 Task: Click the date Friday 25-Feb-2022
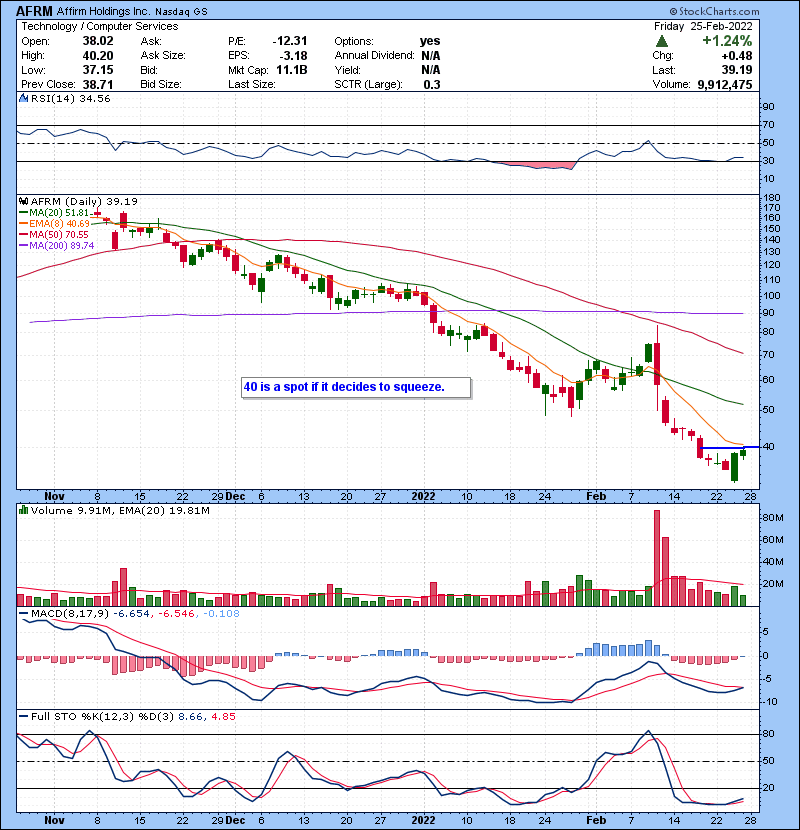703,26
